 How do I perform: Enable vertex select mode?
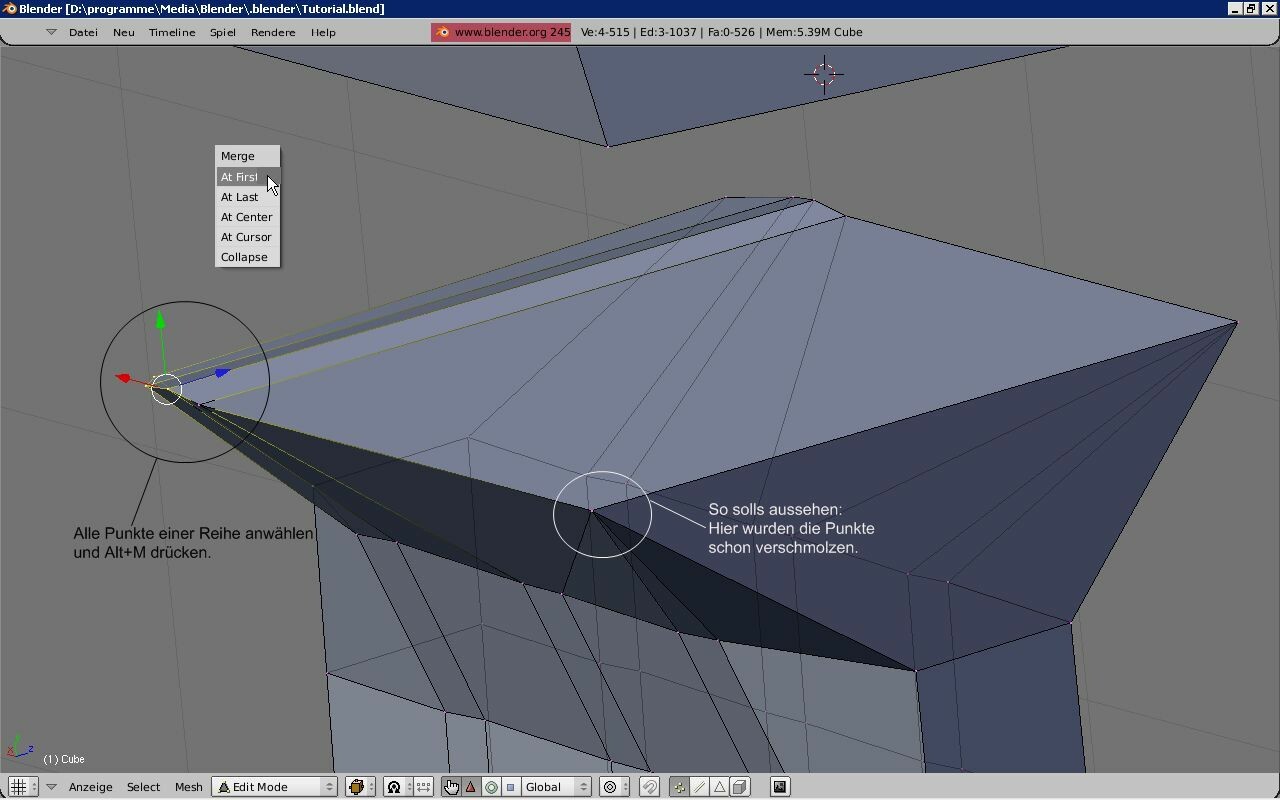coord(680,787)
